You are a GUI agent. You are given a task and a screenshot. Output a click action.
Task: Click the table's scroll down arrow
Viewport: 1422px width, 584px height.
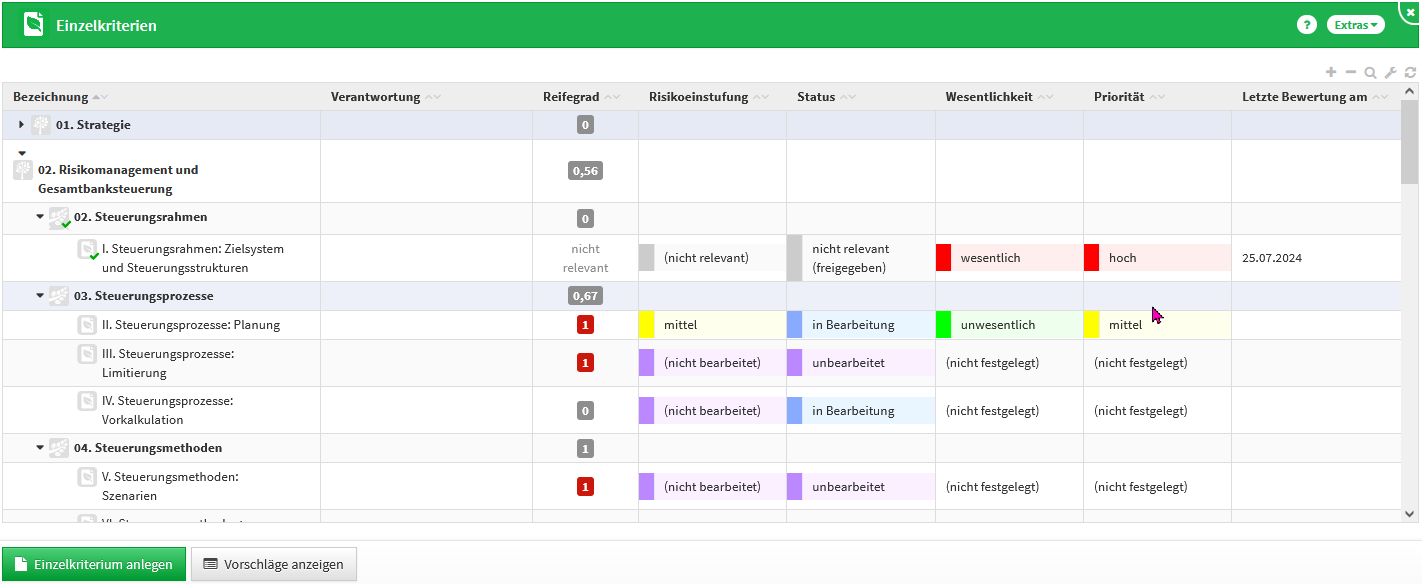tap(1410, 513)
